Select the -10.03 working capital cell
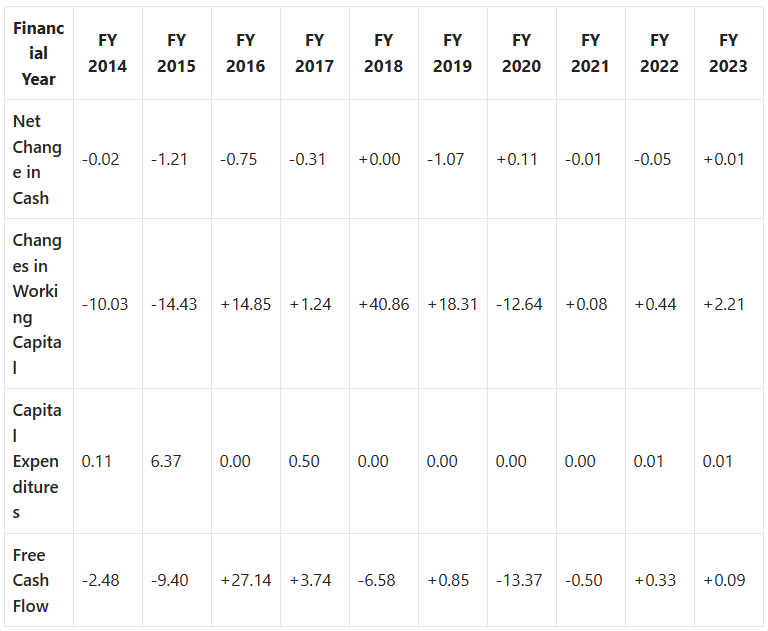Image resolution: width=768 pixels, height=631 pixels. 105,304
